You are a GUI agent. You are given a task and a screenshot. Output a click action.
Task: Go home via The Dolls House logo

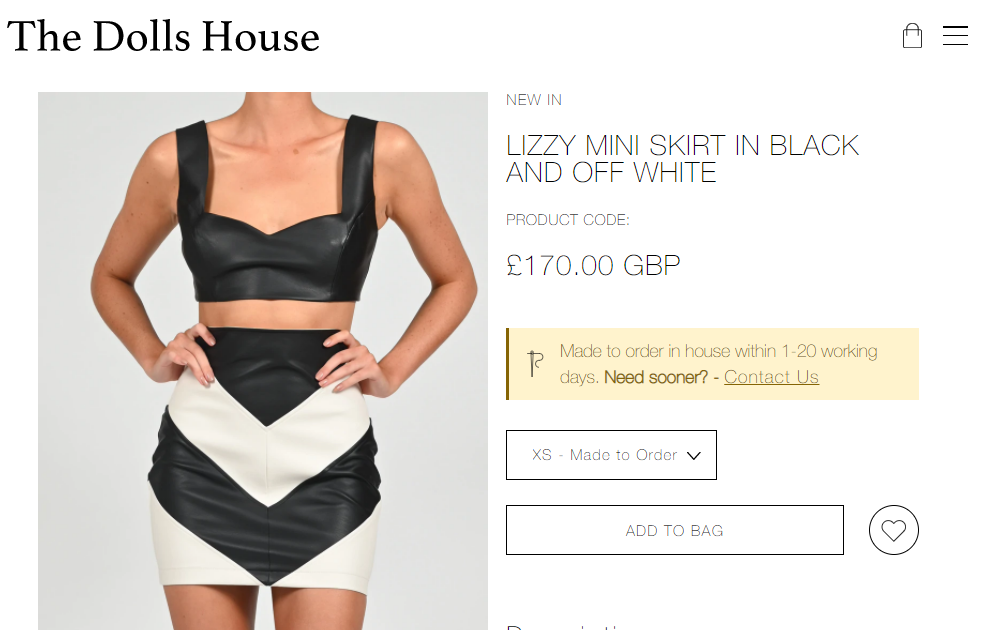[163, 36]
